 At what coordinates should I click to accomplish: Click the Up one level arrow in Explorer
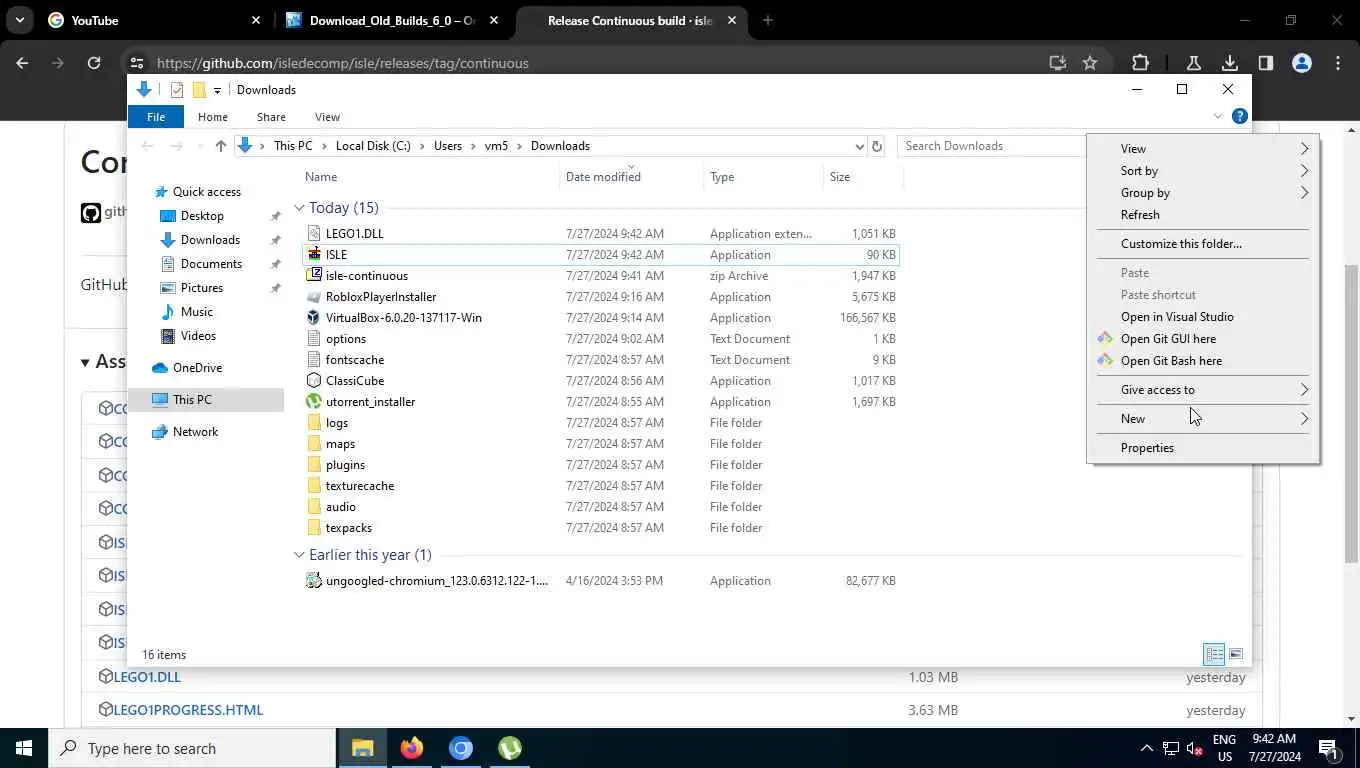221,146
